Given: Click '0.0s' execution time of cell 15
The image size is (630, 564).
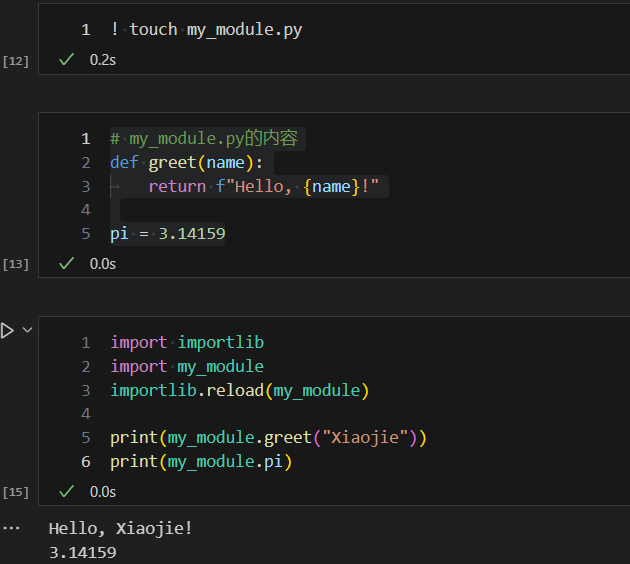Looking at the screenshot, I should click(103, 492).
